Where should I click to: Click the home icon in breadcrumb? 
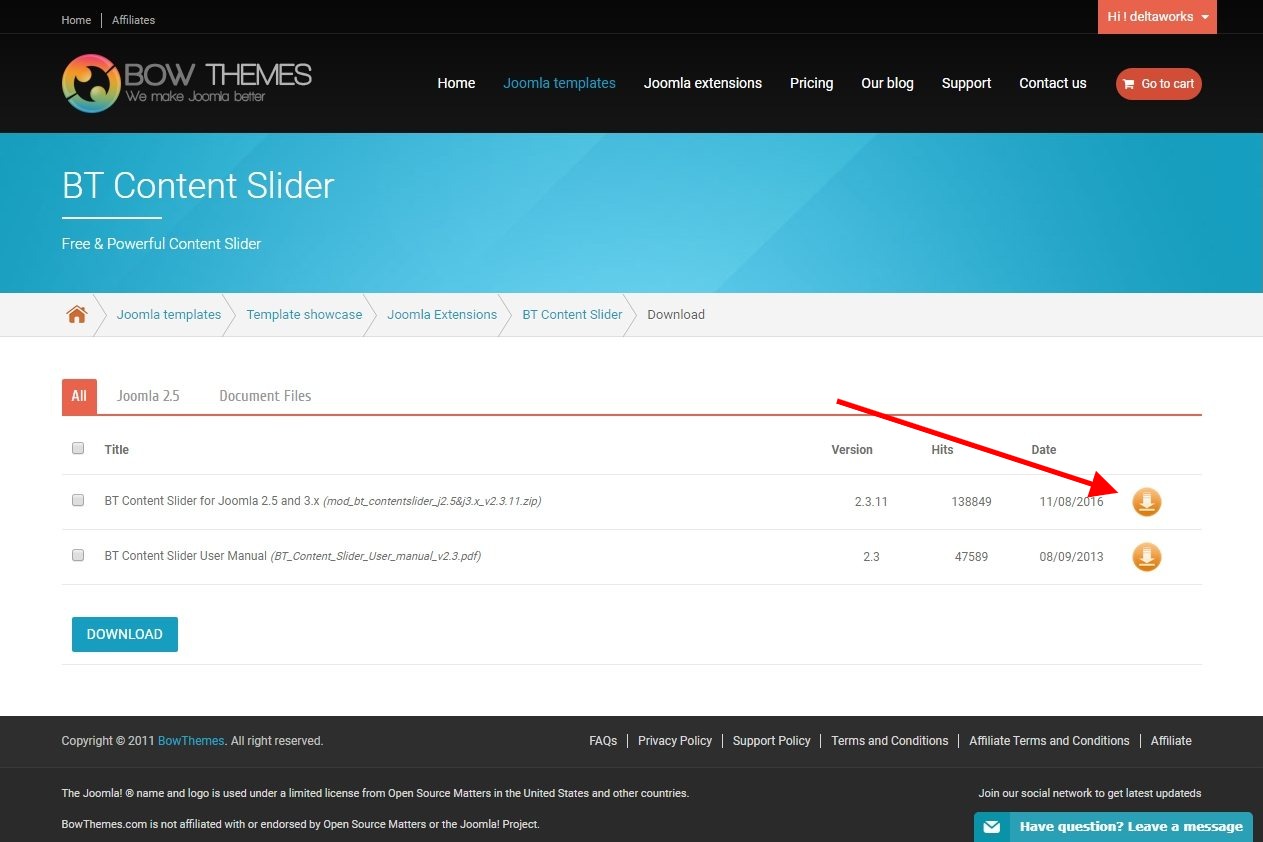tap(77, 314)
